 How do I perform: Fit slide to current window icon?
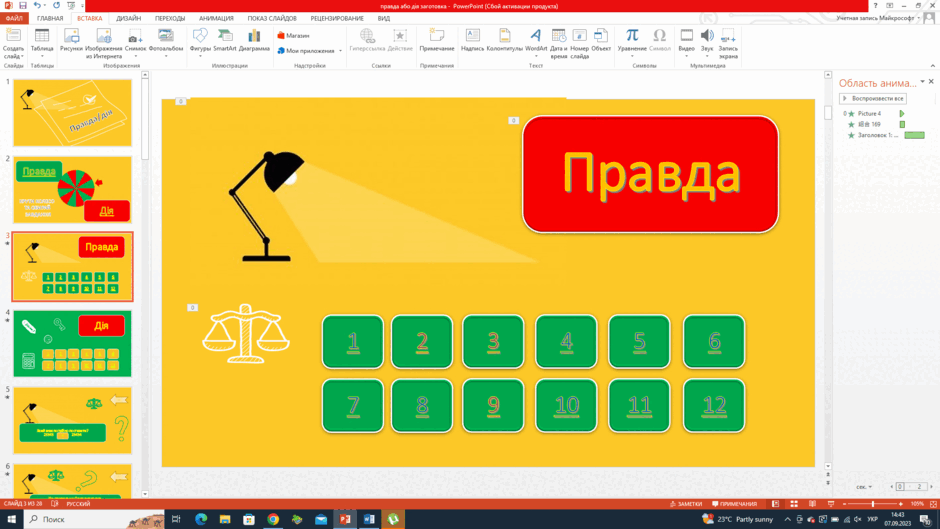pyautogui.click(x=933, y=504)
